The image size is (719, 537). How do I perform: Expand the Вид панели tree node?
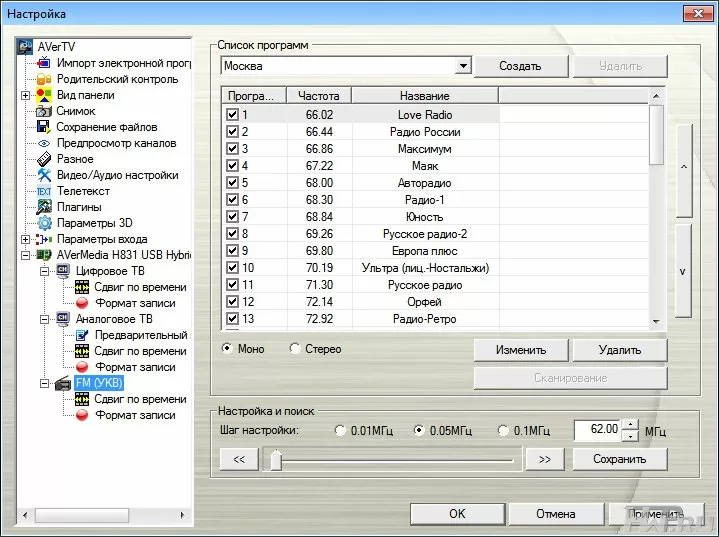coord(25,95)
